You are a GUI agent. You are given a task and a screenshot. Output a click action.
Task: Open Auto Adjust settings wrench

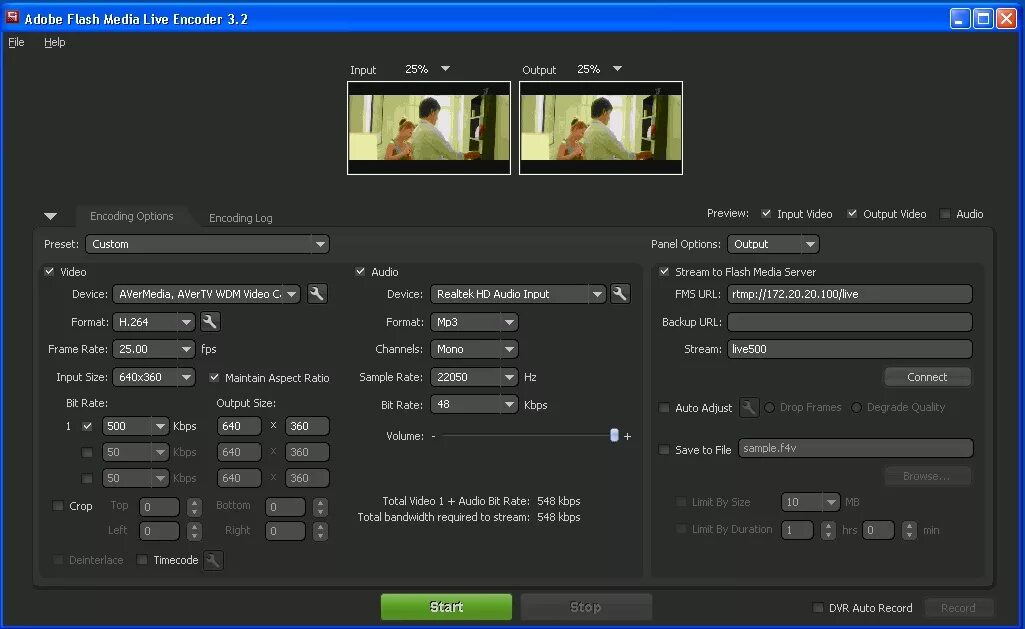click(748, 407)
